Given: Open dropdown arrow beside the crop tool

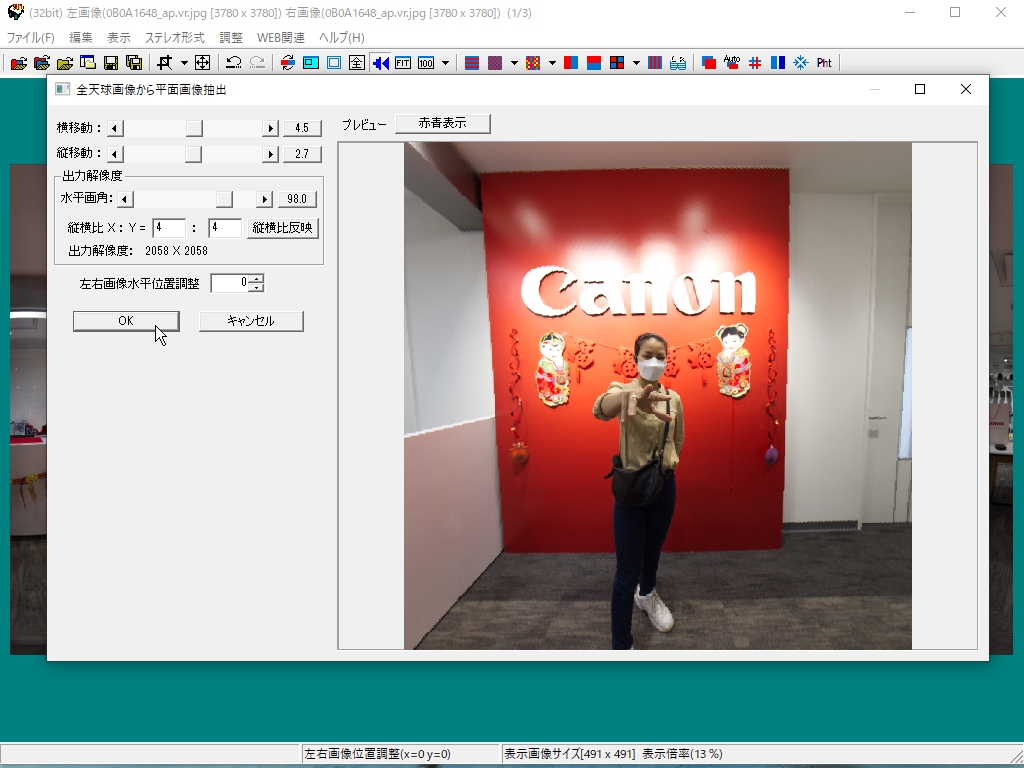Looking at the screenshot, I should click(x=184, y=63).
